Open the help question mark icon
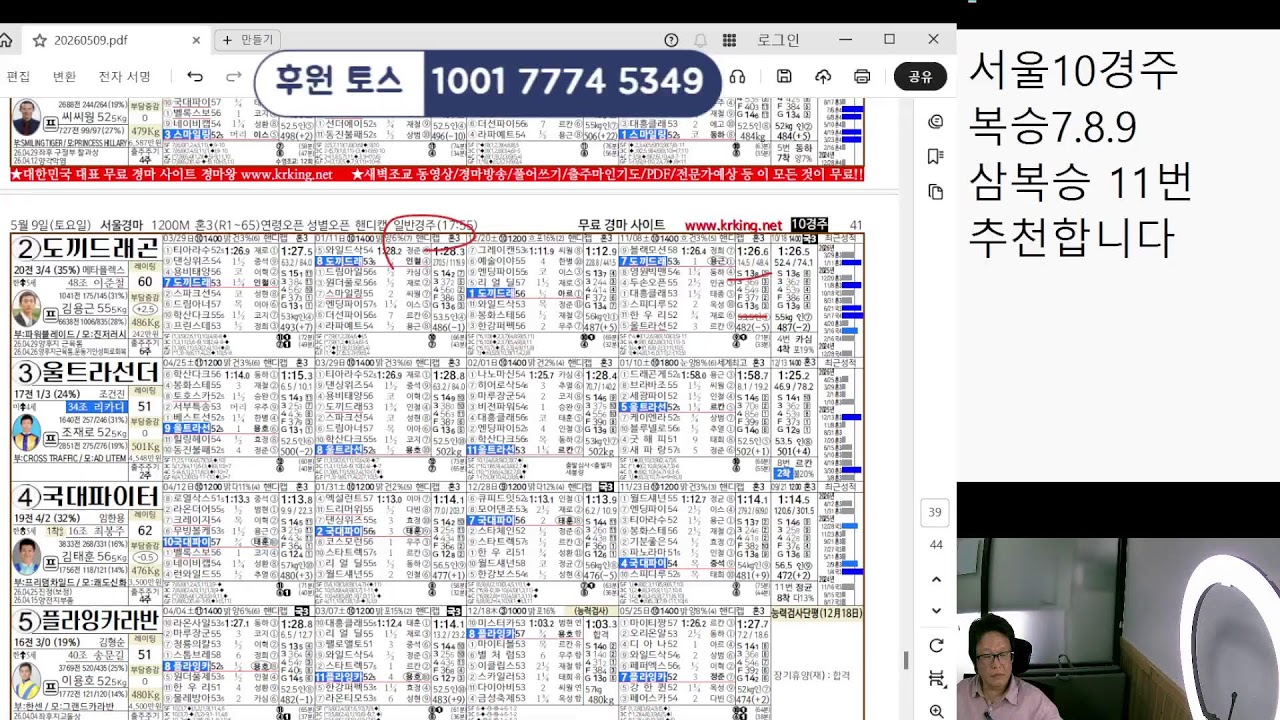This screenshot has width=1280, height=720. [671, 40]
